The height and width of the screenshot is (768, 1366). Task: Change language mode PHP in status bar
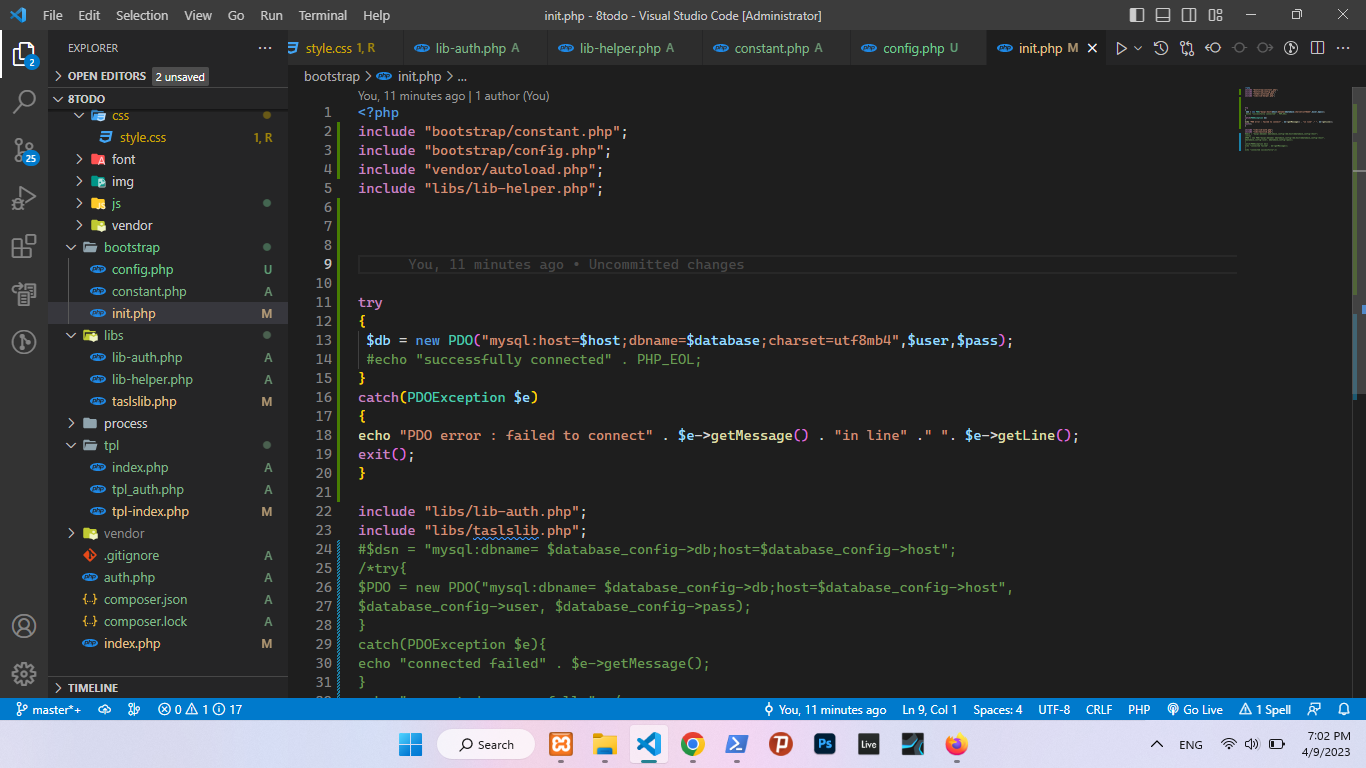[x=1139, y=709]
